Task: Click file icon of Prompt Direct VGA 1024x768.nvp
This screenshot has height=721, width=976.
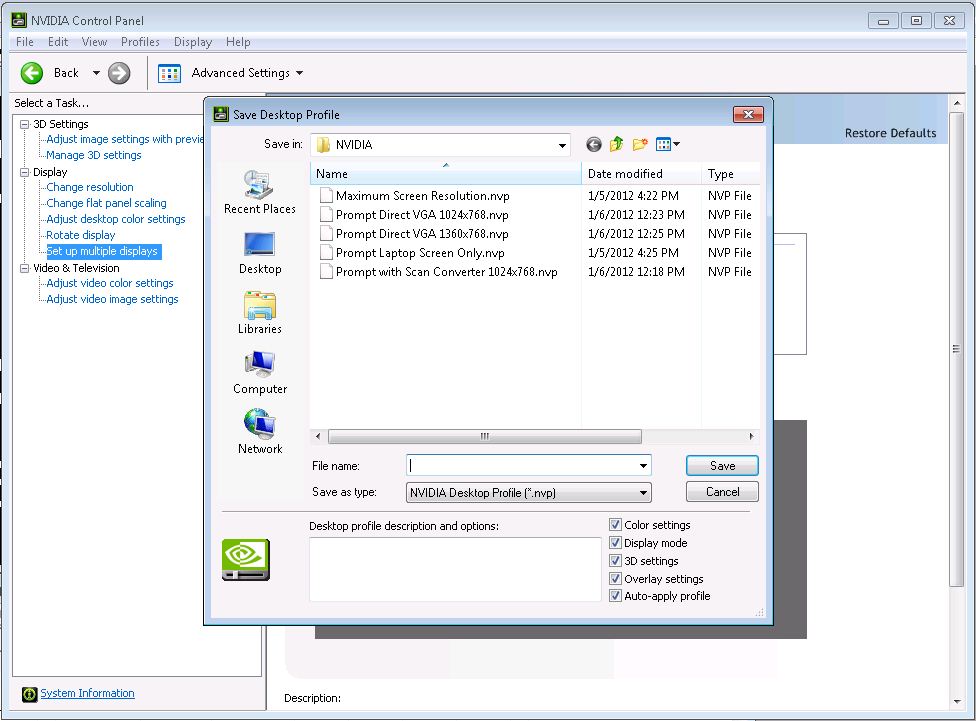Action: coord(326,215)
